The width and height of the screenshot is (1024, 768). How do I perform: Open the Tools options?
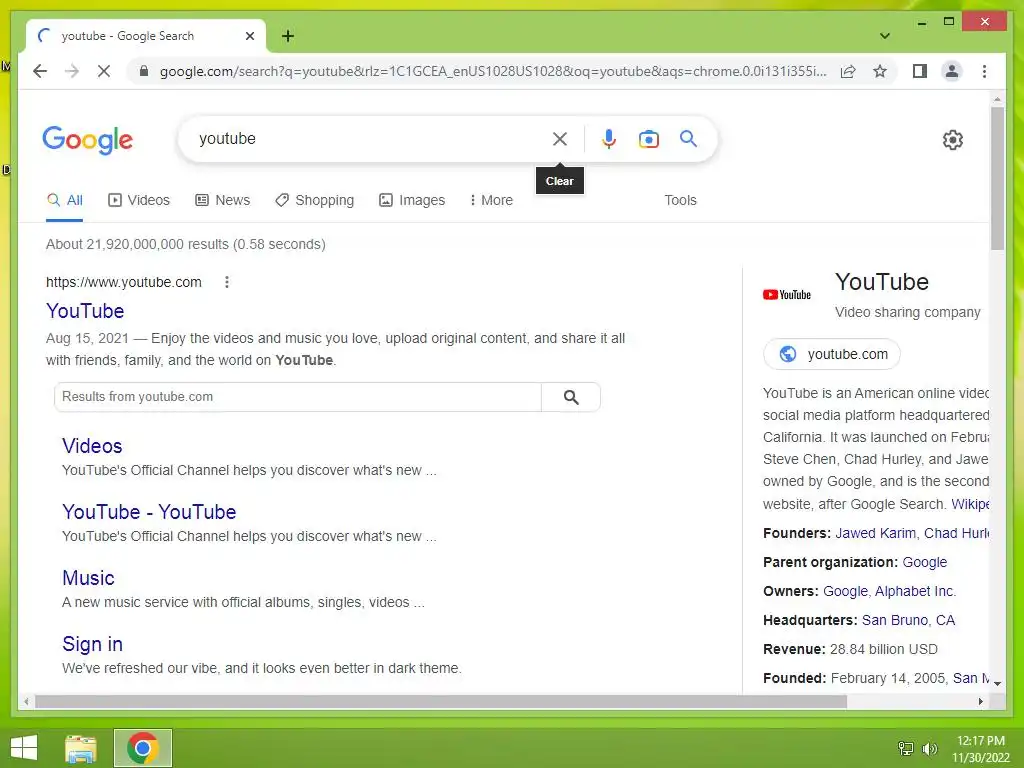point(680,200)
